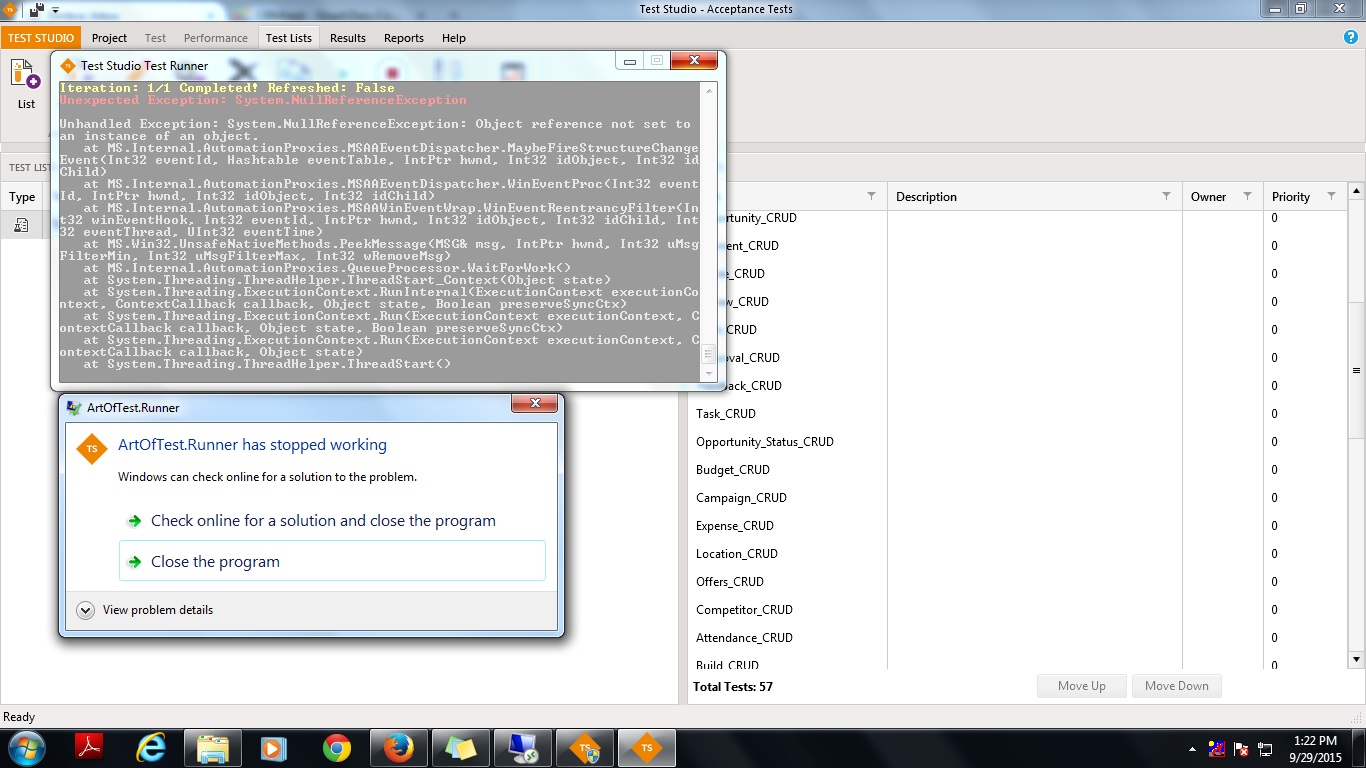1366x768 pixels.
Task: Open the Project tab
Action: pos(109,38)
